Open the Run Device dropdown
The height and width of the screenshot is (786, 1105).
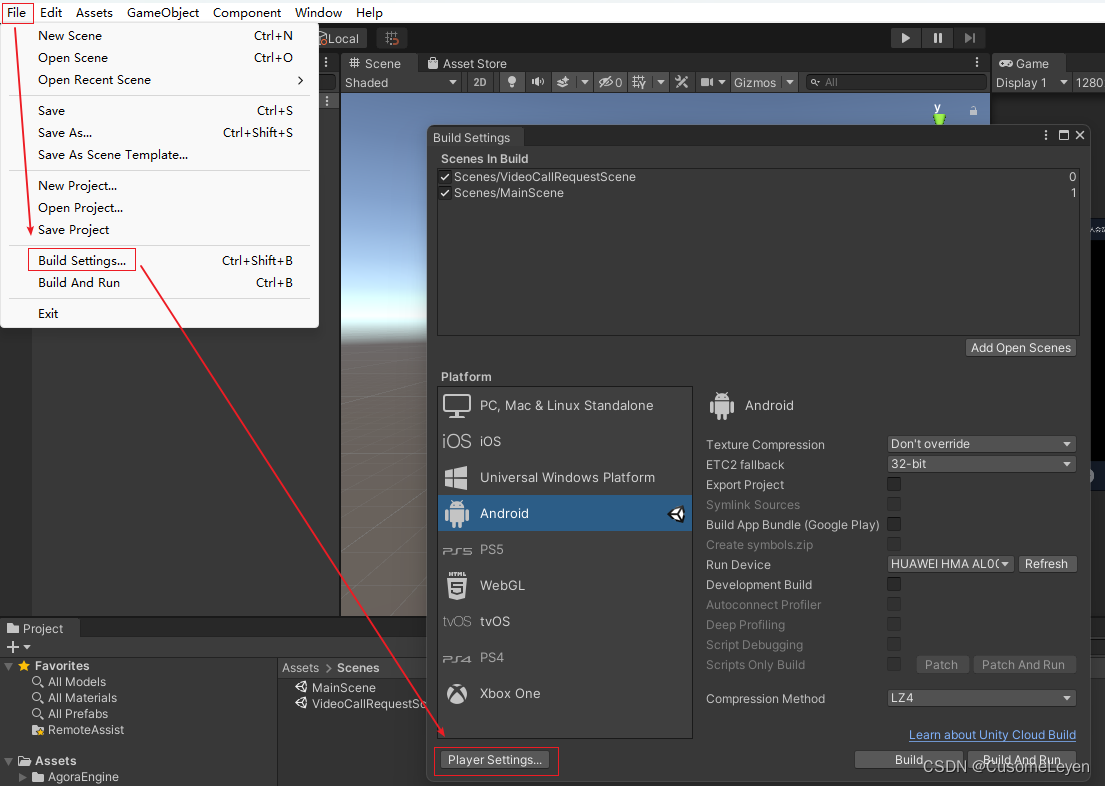pos(951,564)
